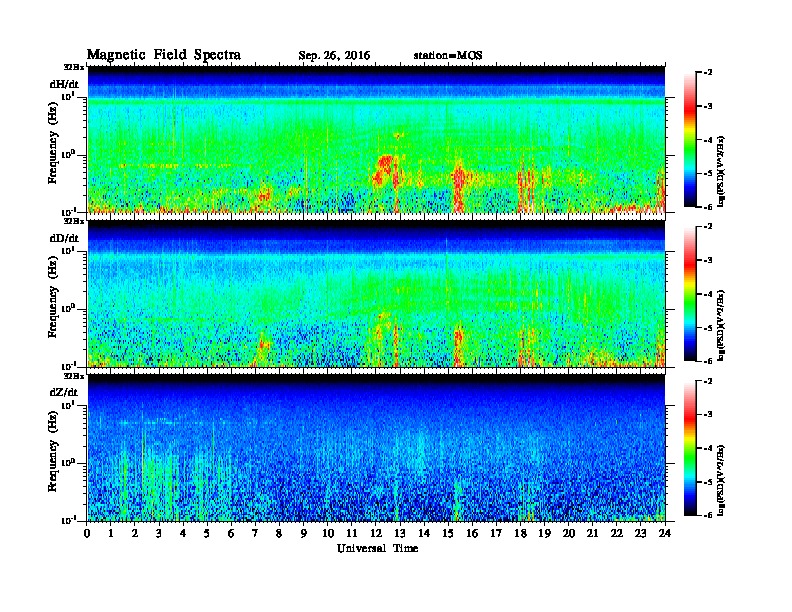The height and width of the screenshot is (612, 792).
Task: Click the dZ/dt panel color scale bar
Action: tap(690, 448)
